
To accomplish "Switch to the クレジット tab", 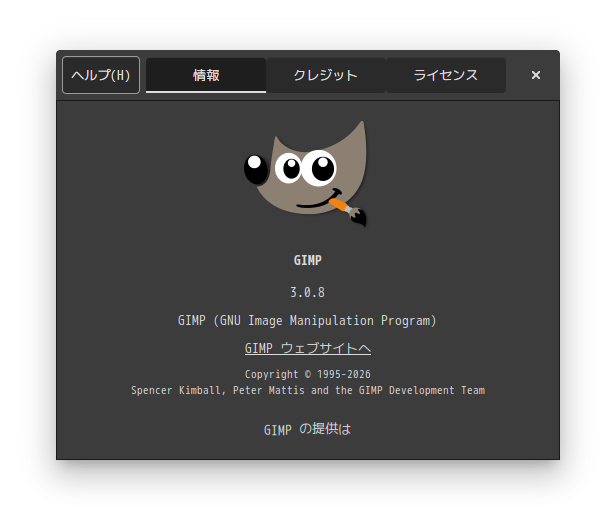I will pos(326,75).
